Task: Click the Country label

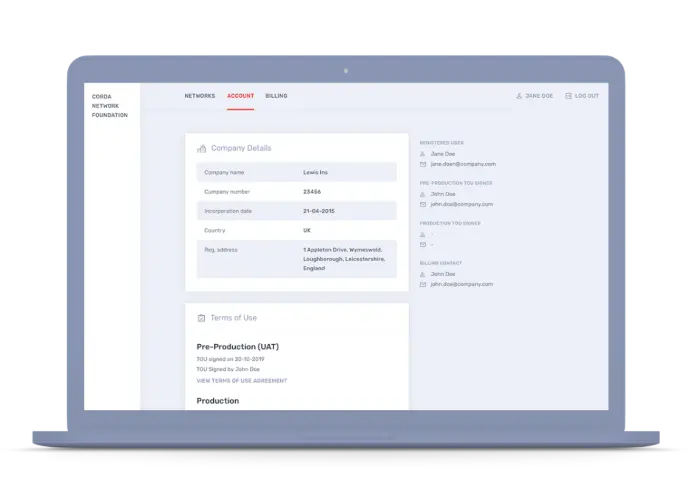Action: 215,231
